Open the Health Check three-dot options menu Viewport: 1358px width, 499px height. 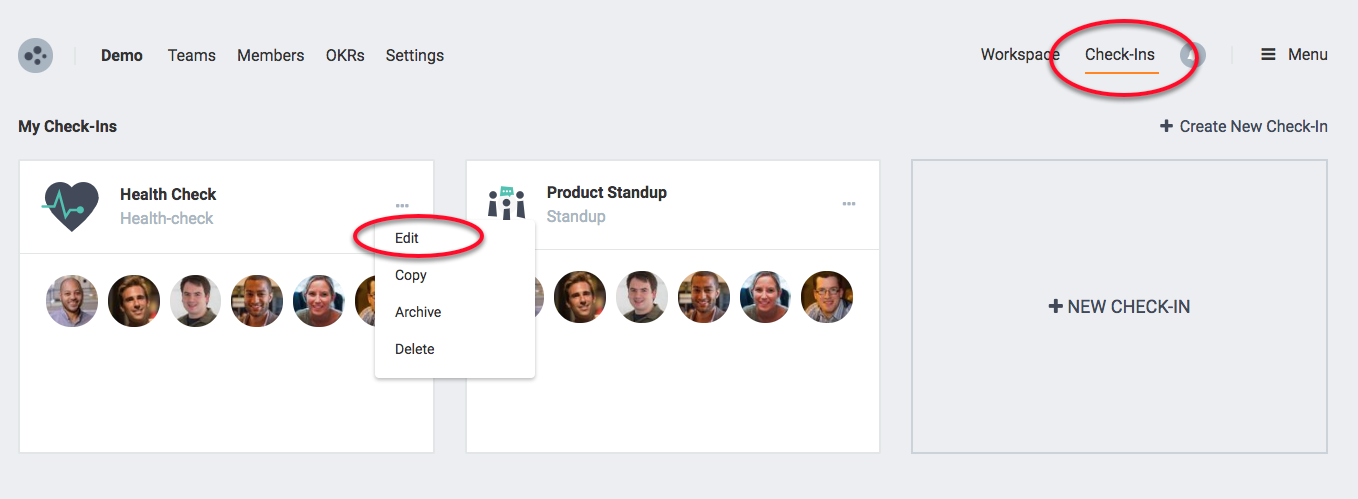(x=402, y=206)
